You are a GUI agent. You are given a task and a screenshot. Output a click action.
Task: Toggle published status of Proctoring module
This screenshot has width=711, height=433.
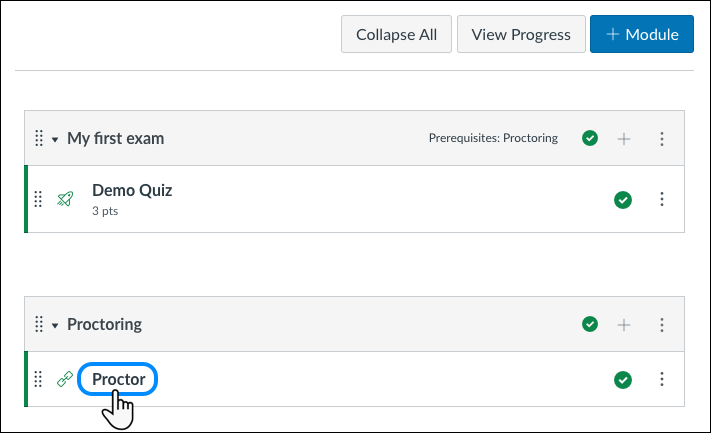[x=590, y=324]
